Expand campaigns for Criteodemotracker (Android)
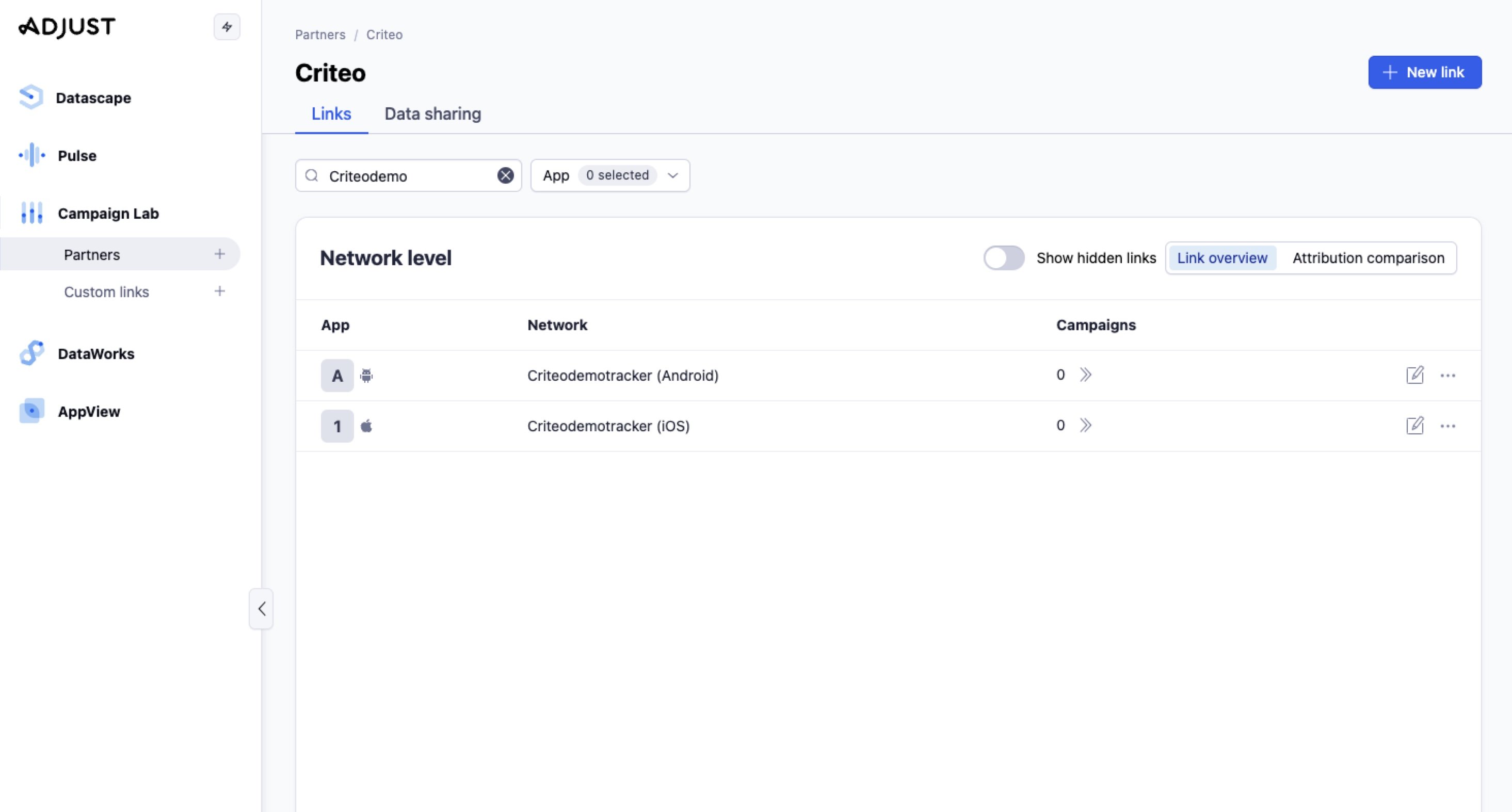Image resolution: width=1512 pixels, height=812 pixels. tap(1085, 375)
